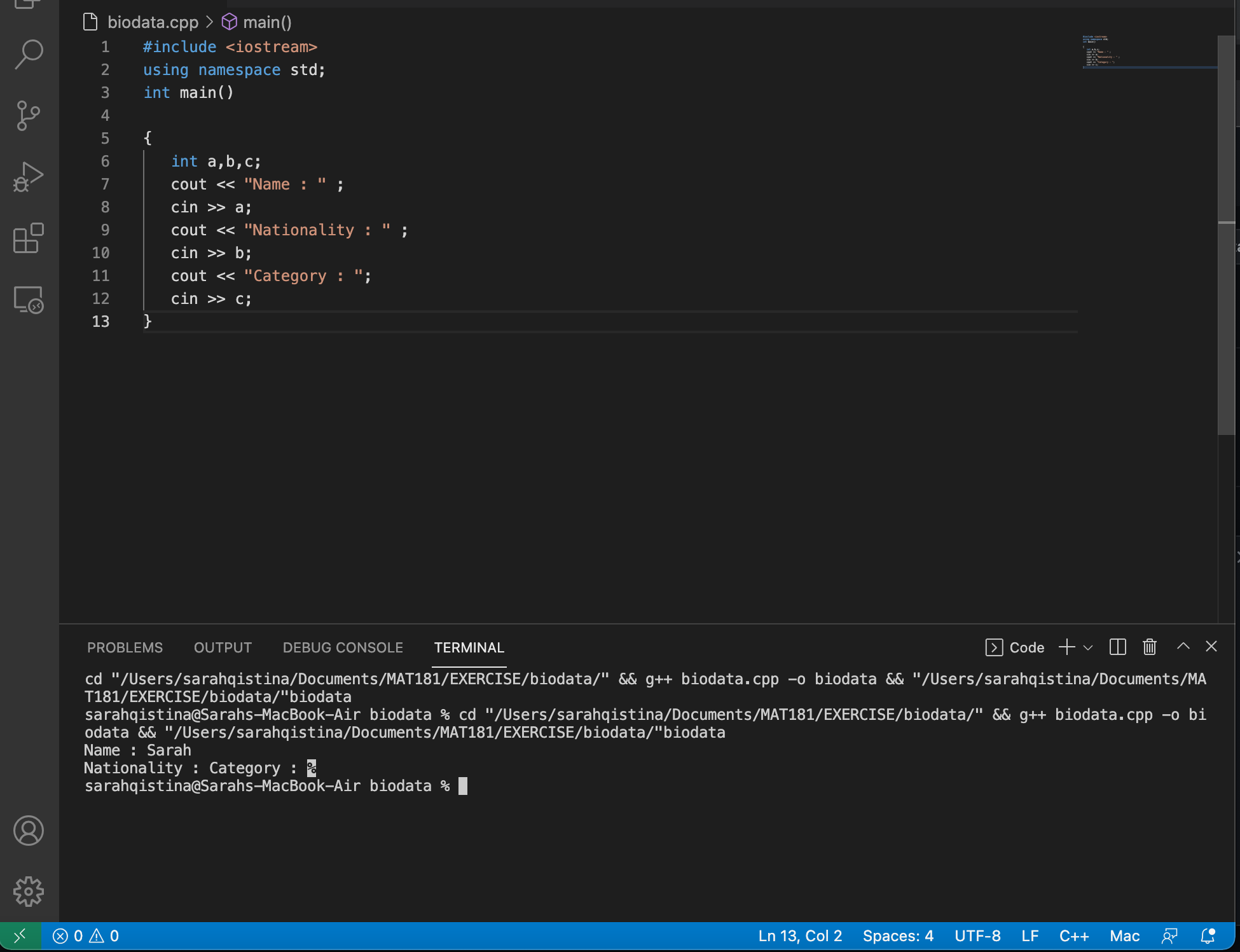1240x952 pixels.
Task: Kill the terminal with the trash icon
Action: [1149, 647]
